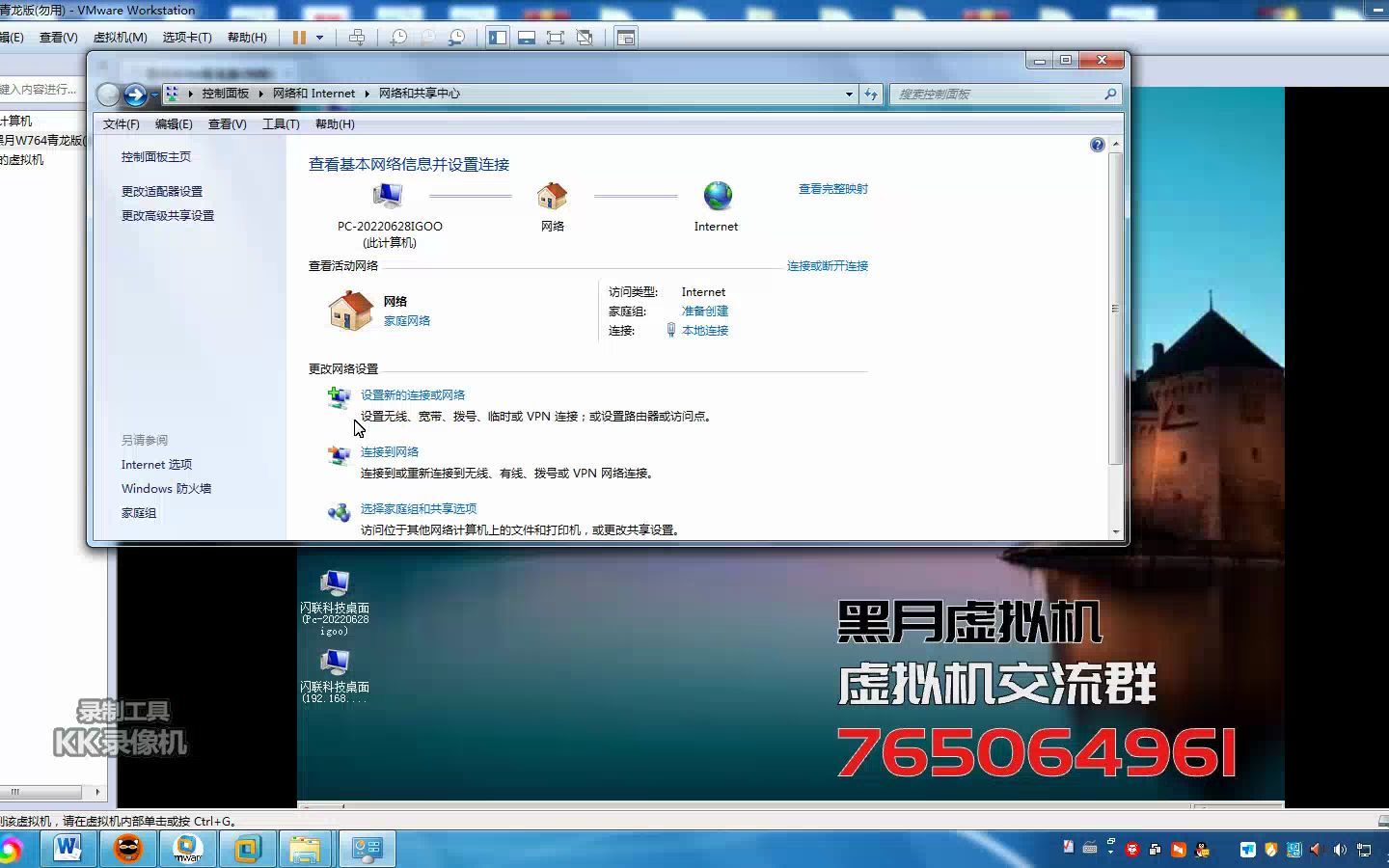Open the 虚拟机(M) menu
The width and height of the screenshot is (1389, 868).
coord(120,38)
